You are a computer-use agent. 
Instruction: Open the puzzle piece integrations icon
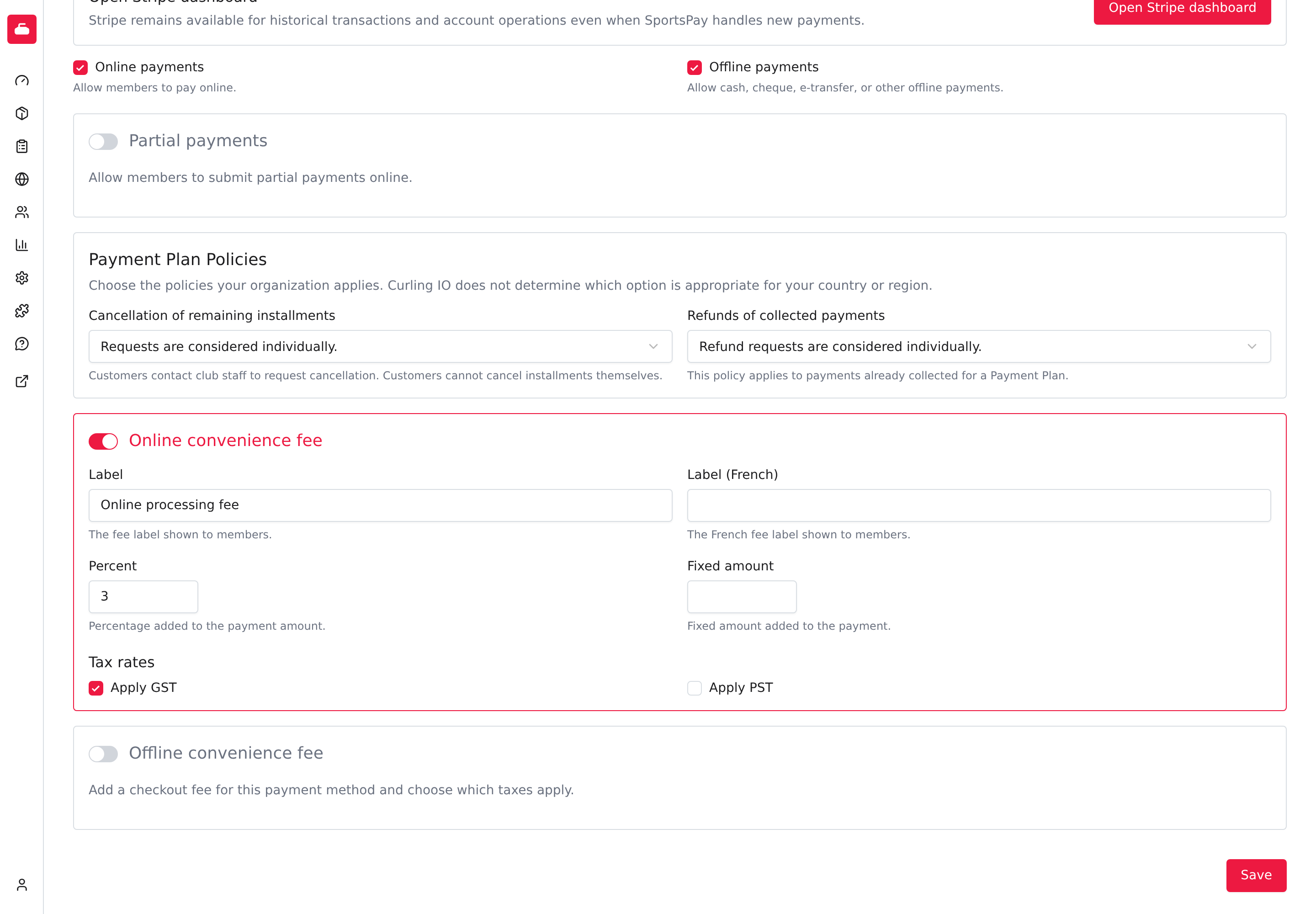[22, 311]
